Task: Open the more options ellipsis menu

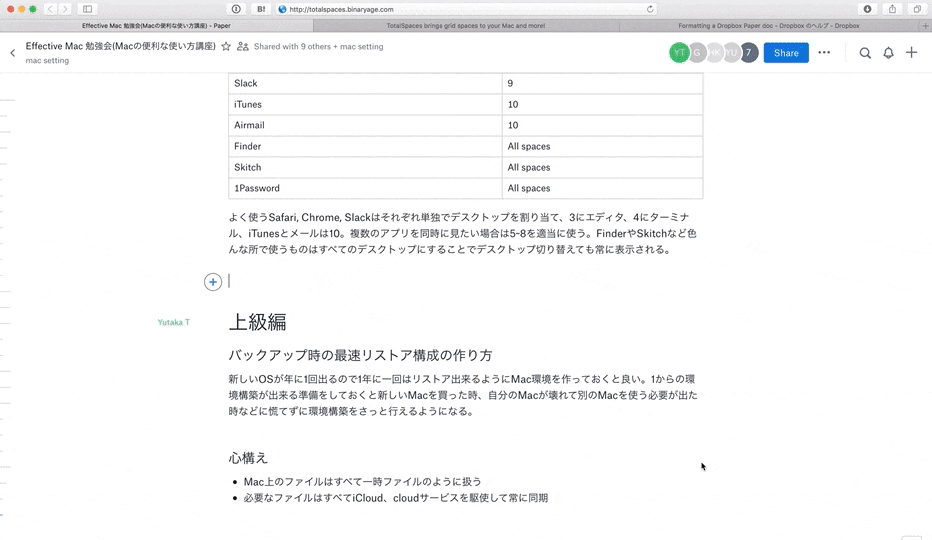Action: click(x=824, y=53)
